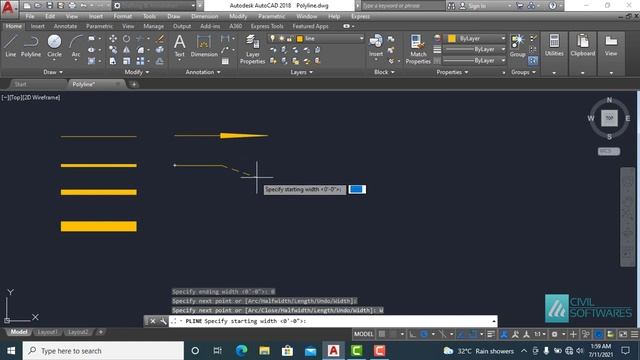Screen dimensions: 640x360
Task: Select the Line tool
Action: click(x=11, y=45)
